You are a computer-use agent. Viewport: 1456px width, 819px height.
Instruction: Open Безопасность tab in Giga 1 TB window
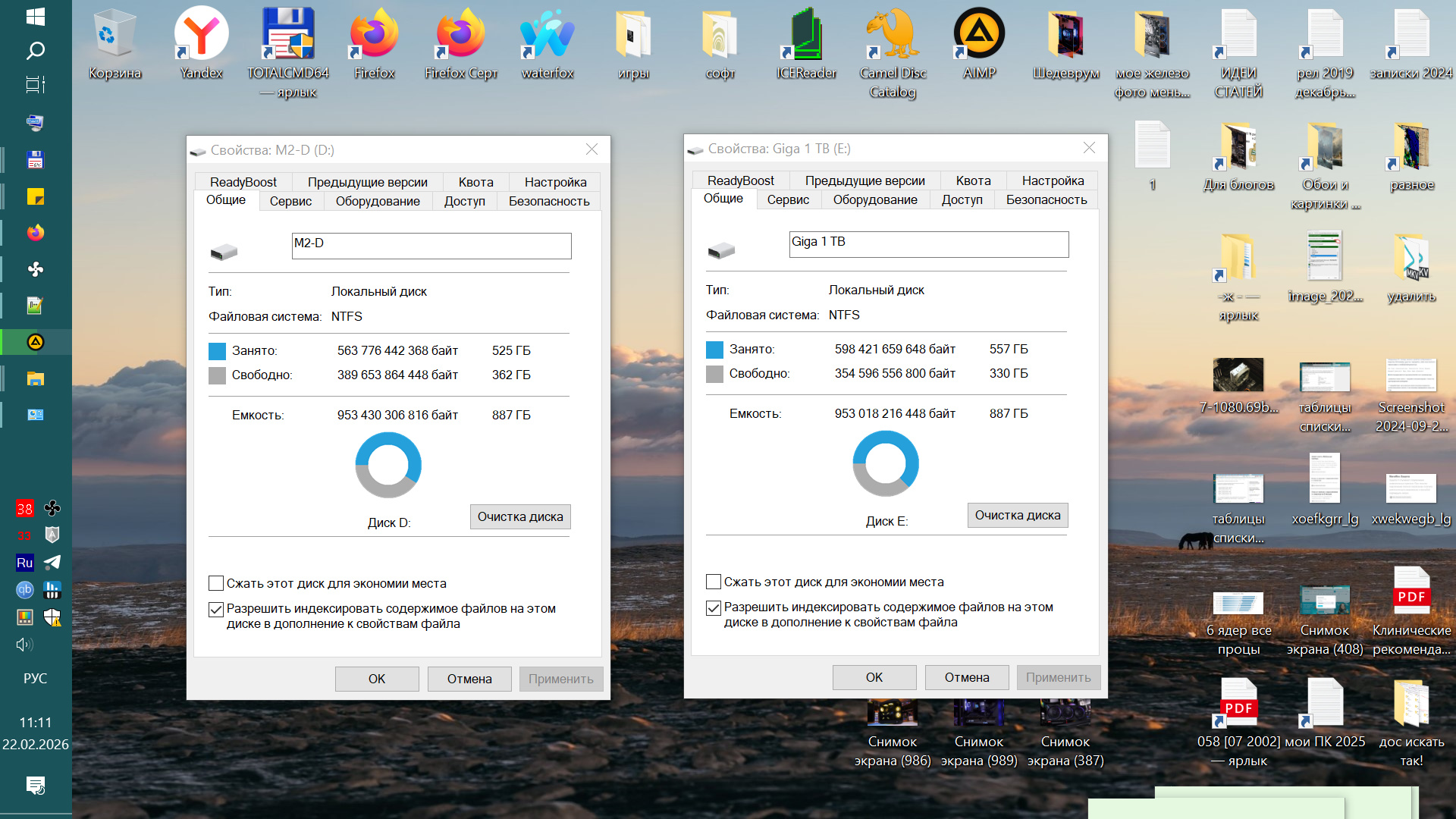tap(1046, 199)
